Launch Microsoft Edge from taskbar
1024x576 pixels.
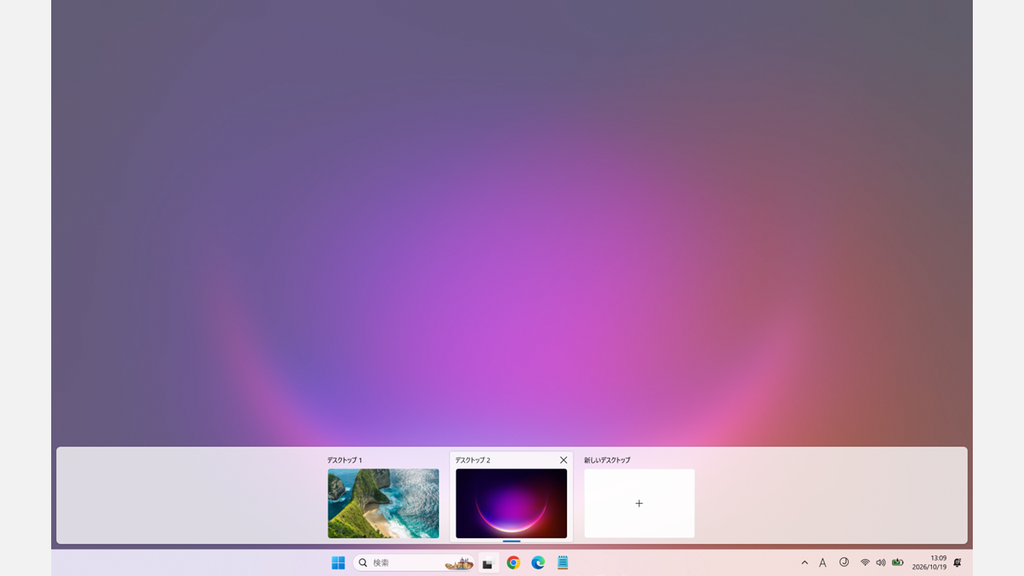(538, 562)
